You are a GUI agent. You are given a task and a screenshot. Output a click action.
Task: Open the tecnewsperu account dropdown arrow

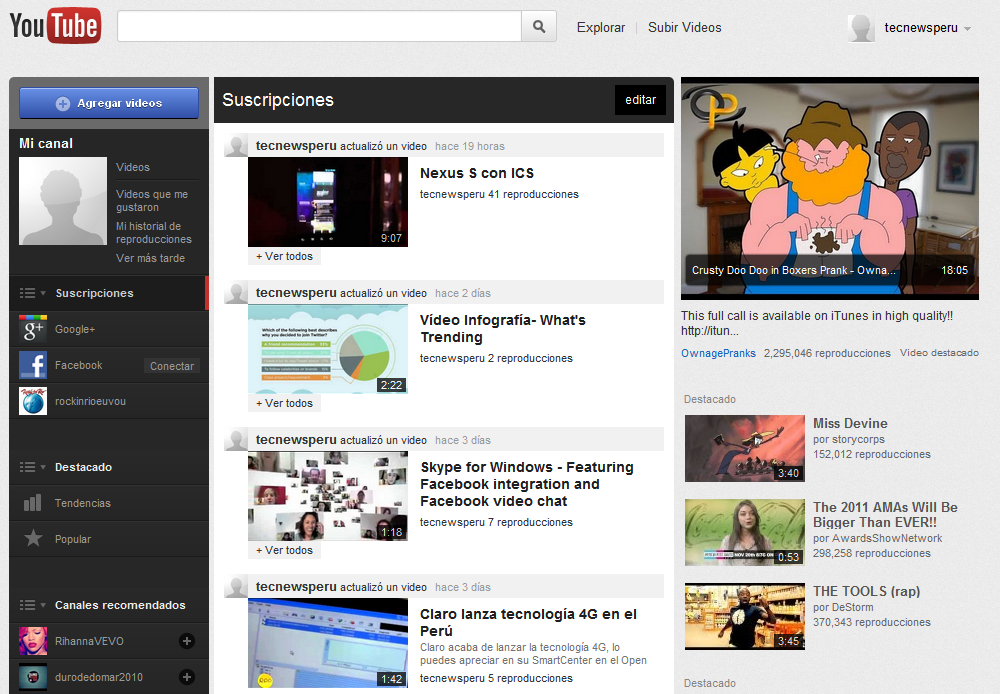967,29
